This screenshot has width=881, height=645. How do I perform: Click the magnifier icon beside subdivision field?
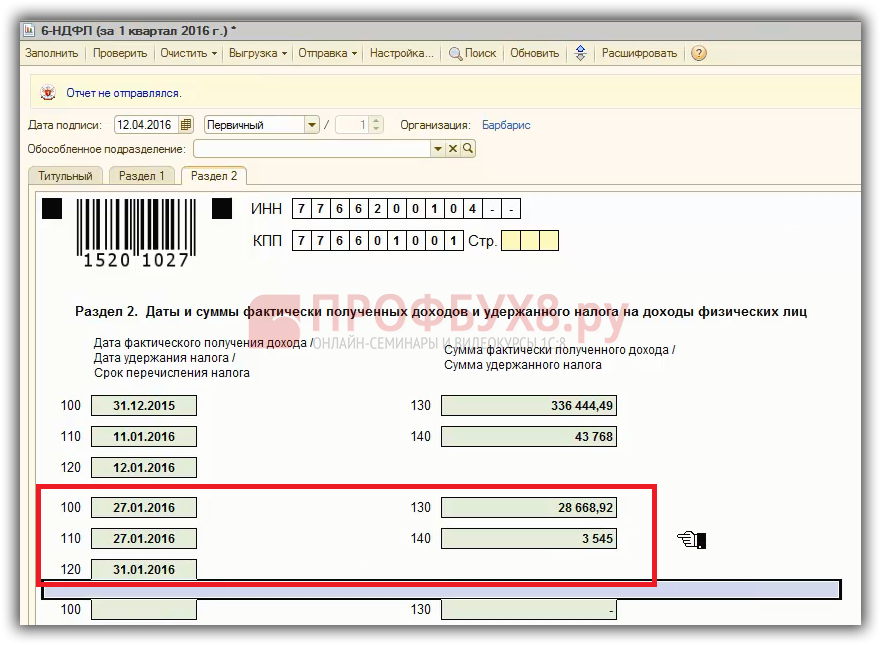coord(467,149)
